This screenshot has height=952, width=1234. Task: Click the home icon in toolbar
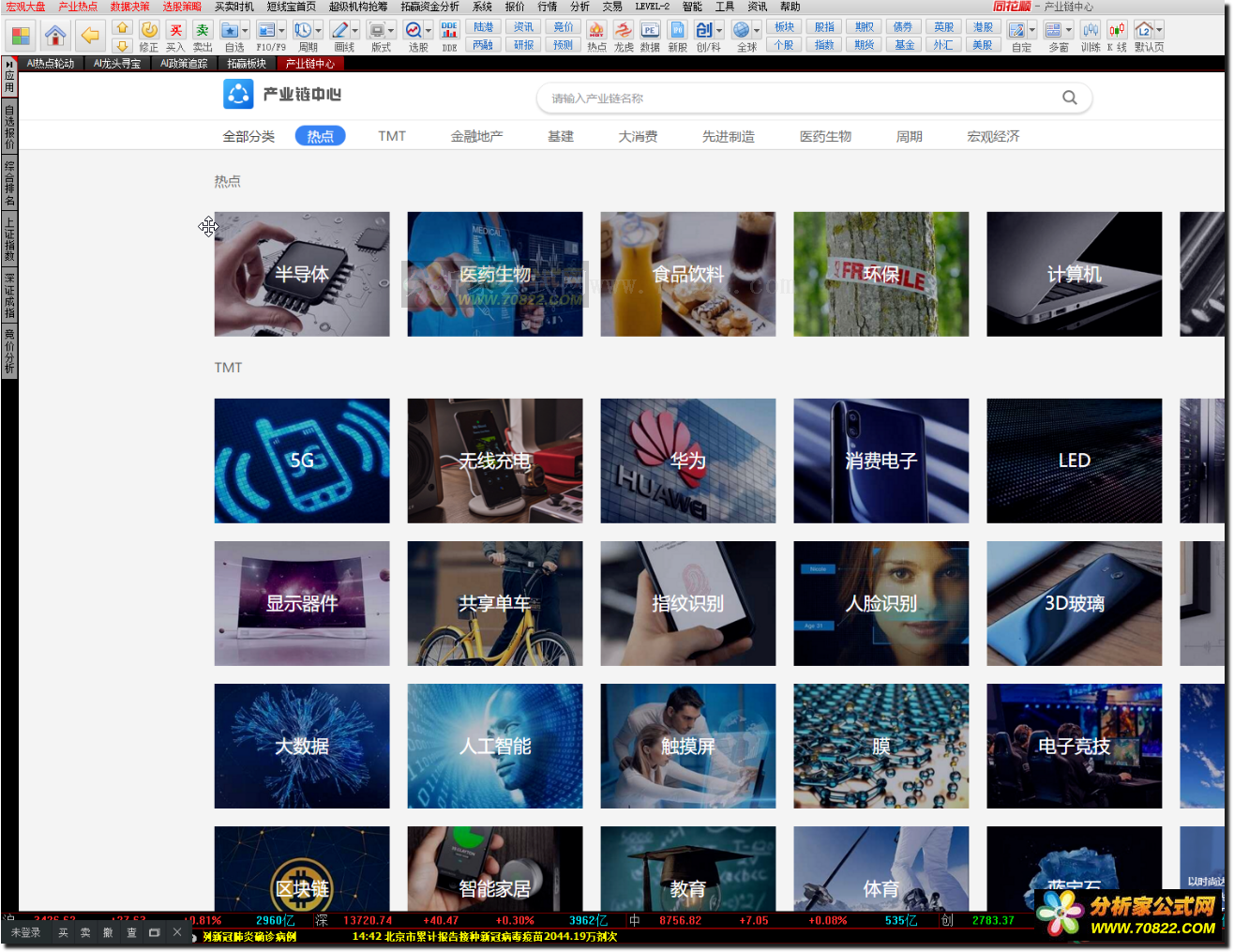point(55,36)
